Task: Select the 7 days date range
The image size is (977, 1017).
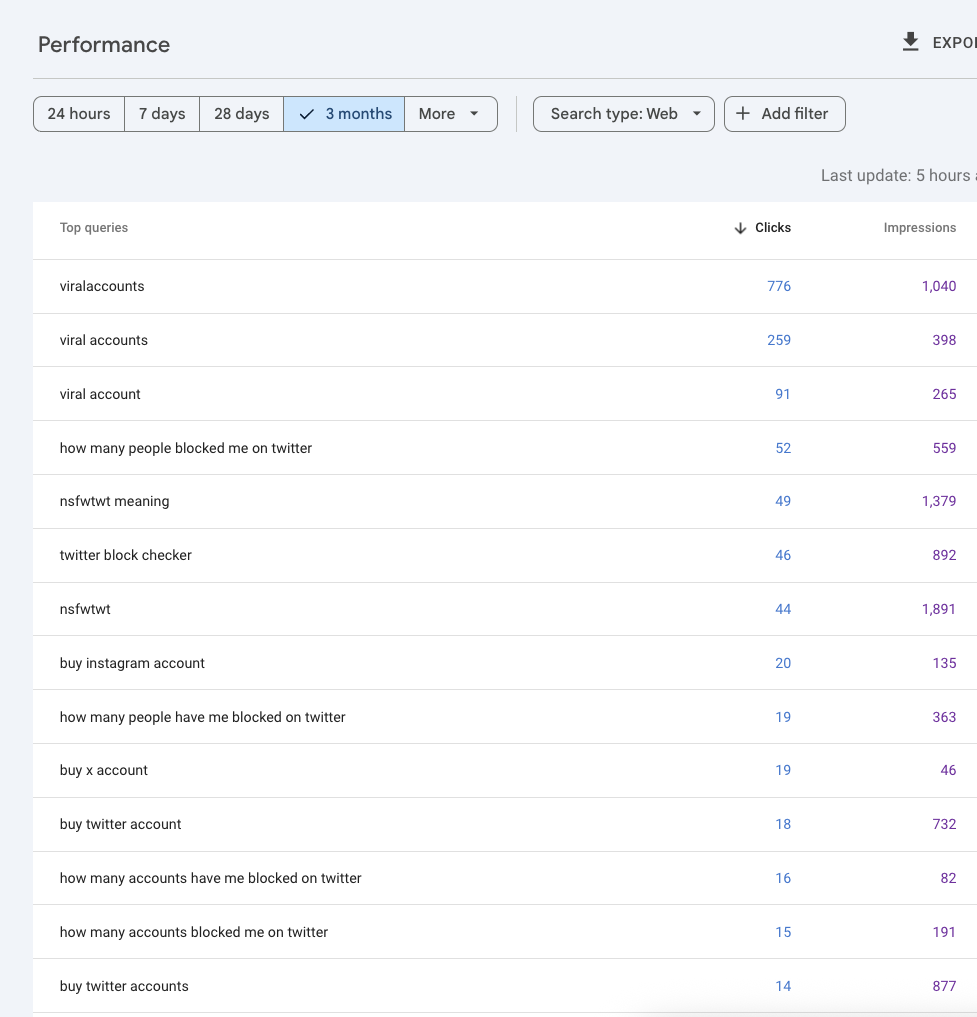Action: [162, 114]
